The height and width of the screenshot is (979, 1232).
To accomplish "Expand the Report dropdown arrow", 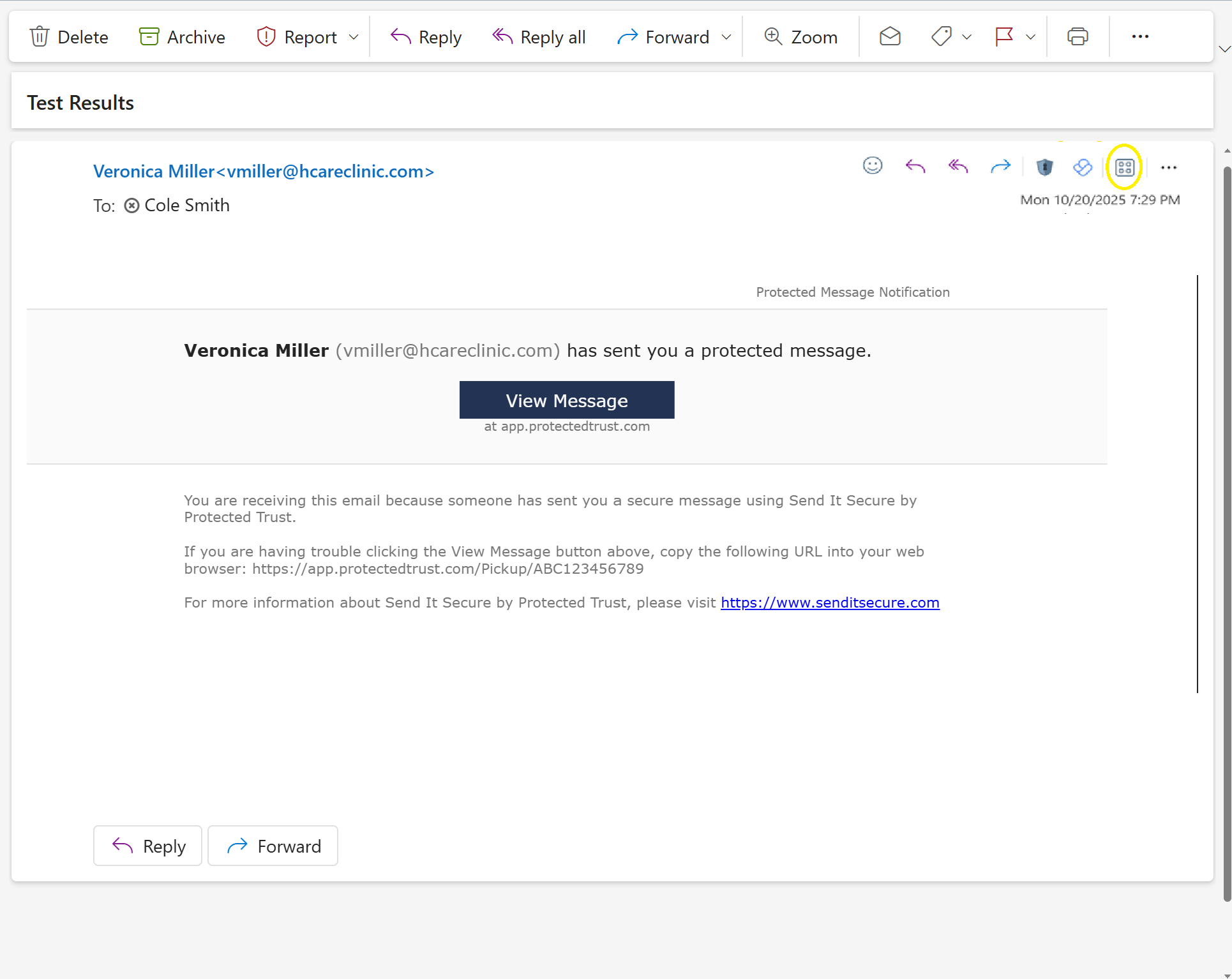I will pos(354,37).
